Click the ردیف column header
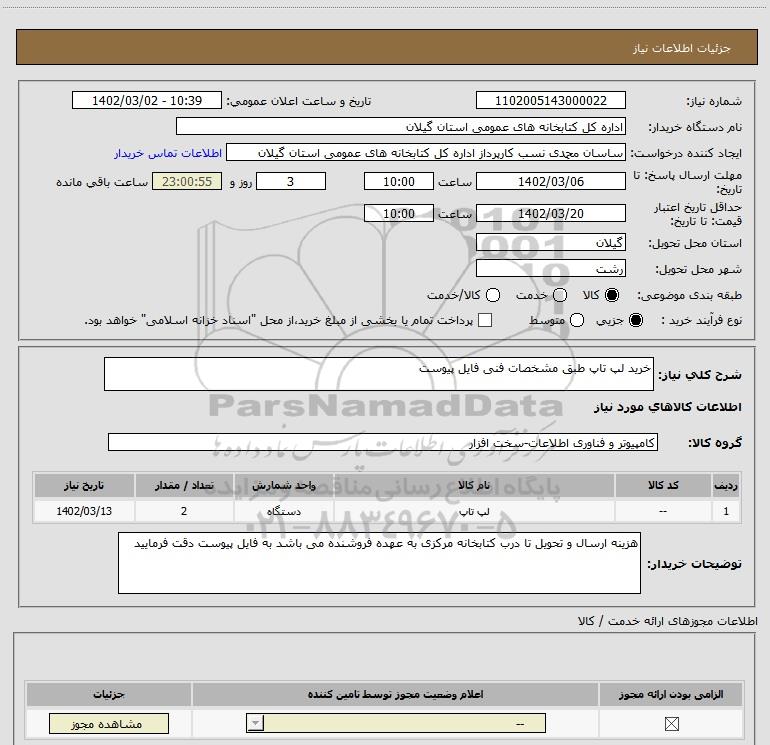Image resolution: width=770 pixels, height=745 pixels. [x=726, y=485]
